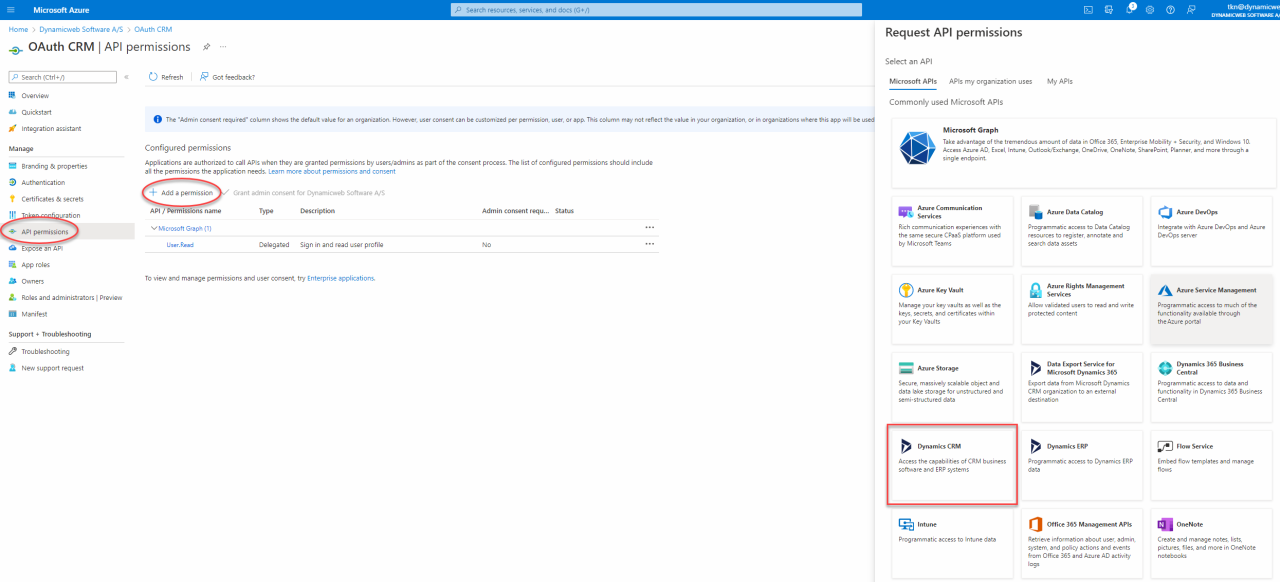Open the Cloud Shell icon in top bar

pyautogui.click(x=1088, y=10)
